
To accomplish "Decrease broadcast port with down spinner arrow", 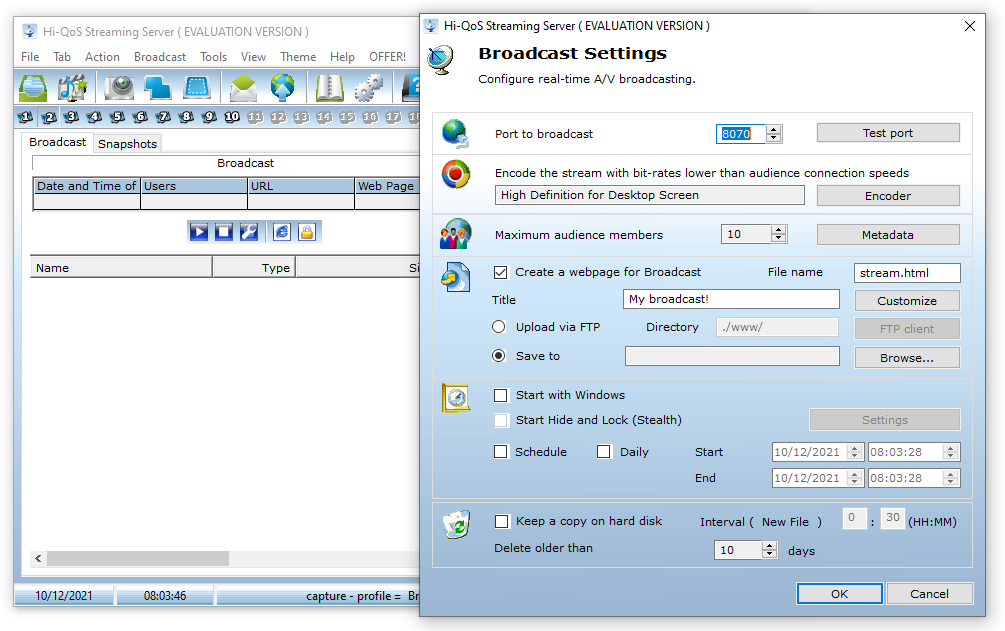I will [x=774, y=138].
